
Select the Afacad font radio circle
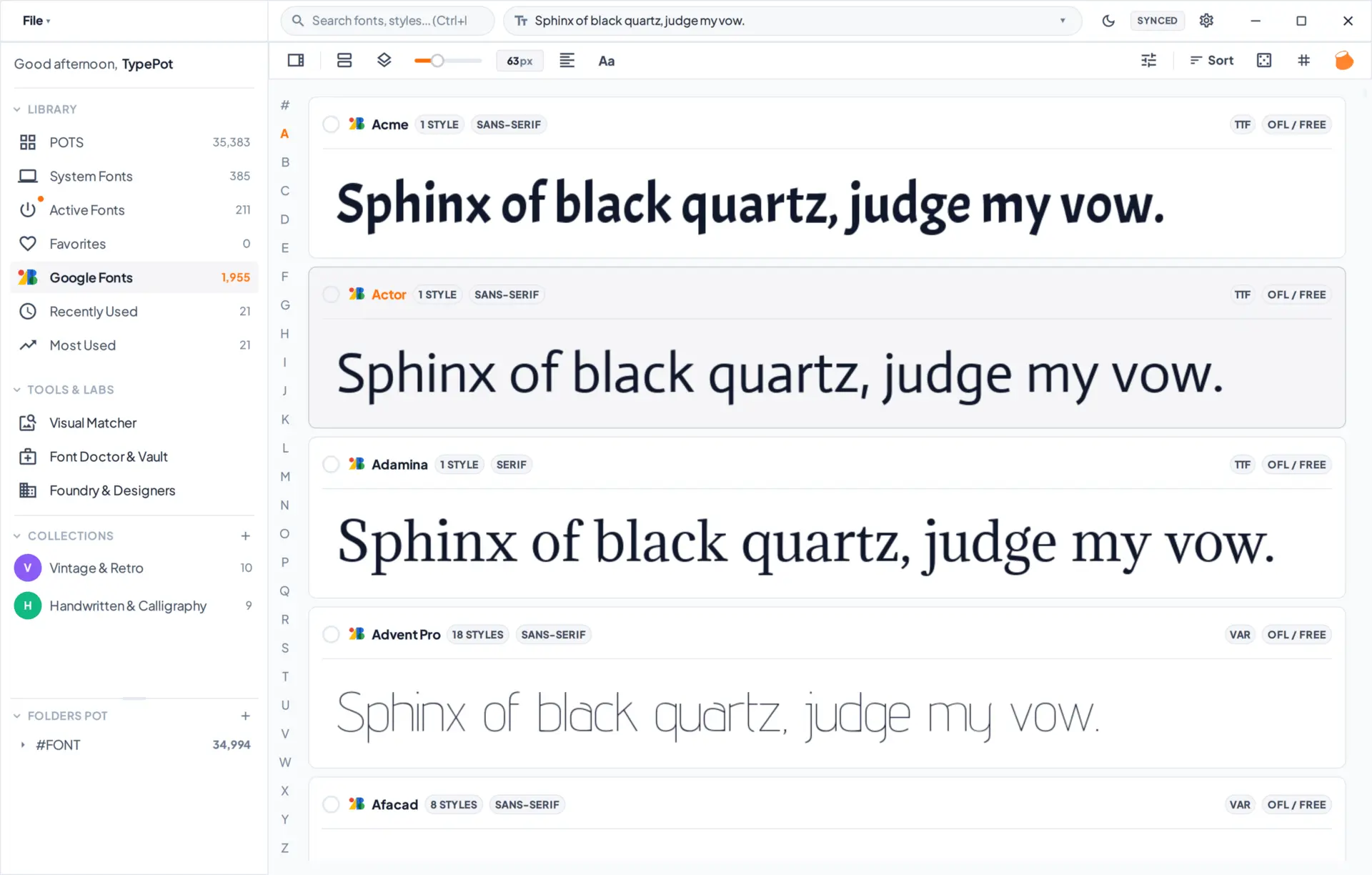pyautogui.click(x=331, y=805)
